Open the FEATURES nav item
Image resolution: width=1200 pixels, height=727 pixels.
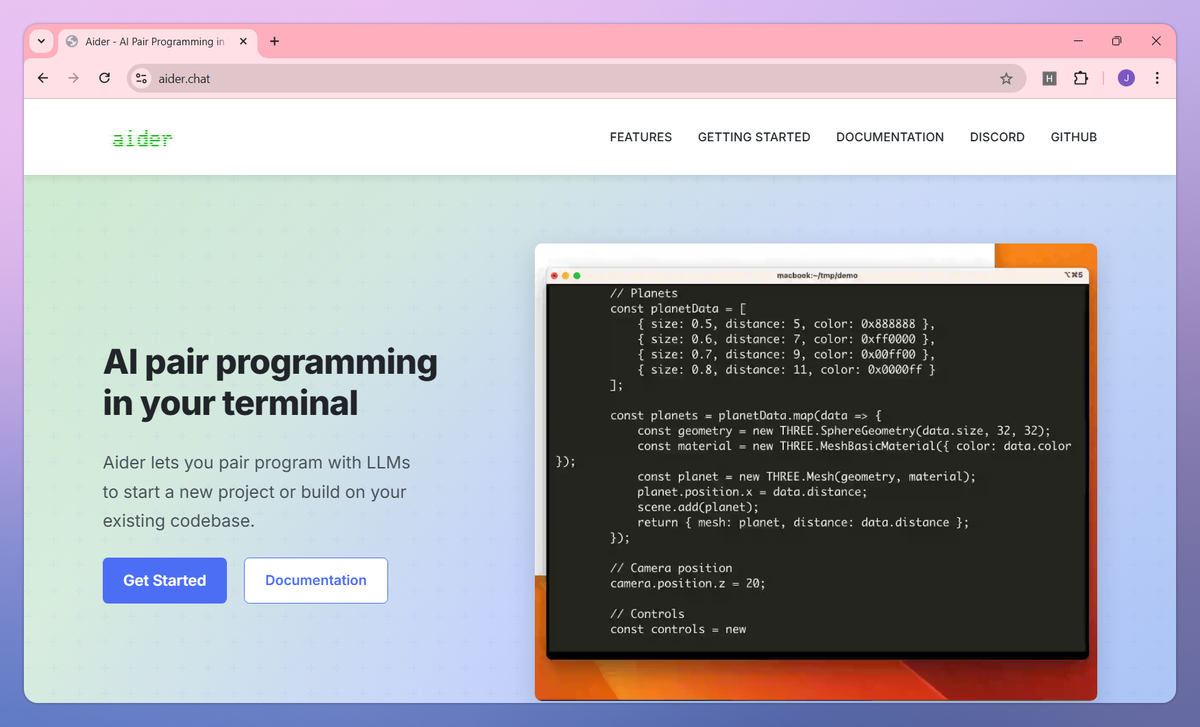(641, 137)
